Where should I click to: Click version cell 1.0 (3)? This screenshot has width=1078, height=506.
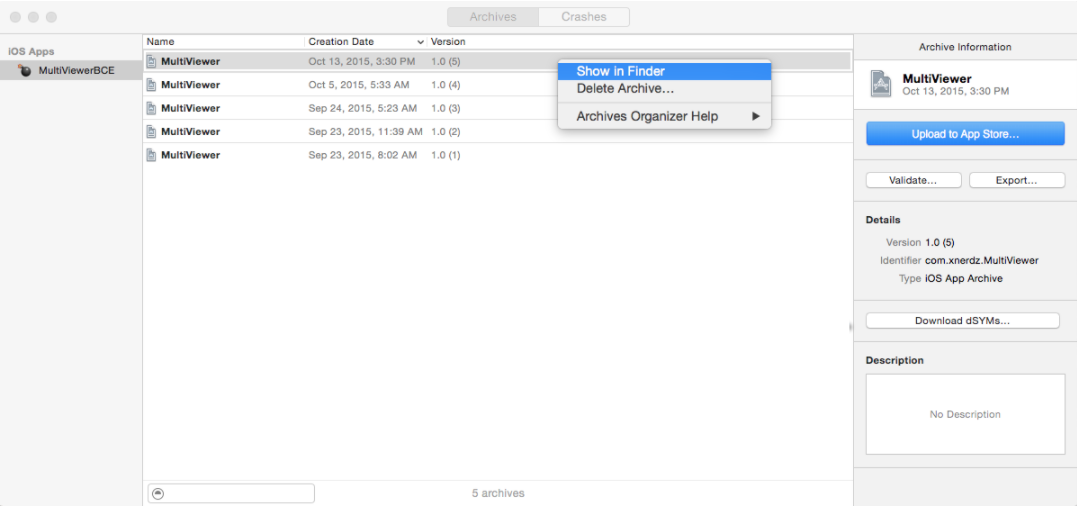tap(446, 108)
